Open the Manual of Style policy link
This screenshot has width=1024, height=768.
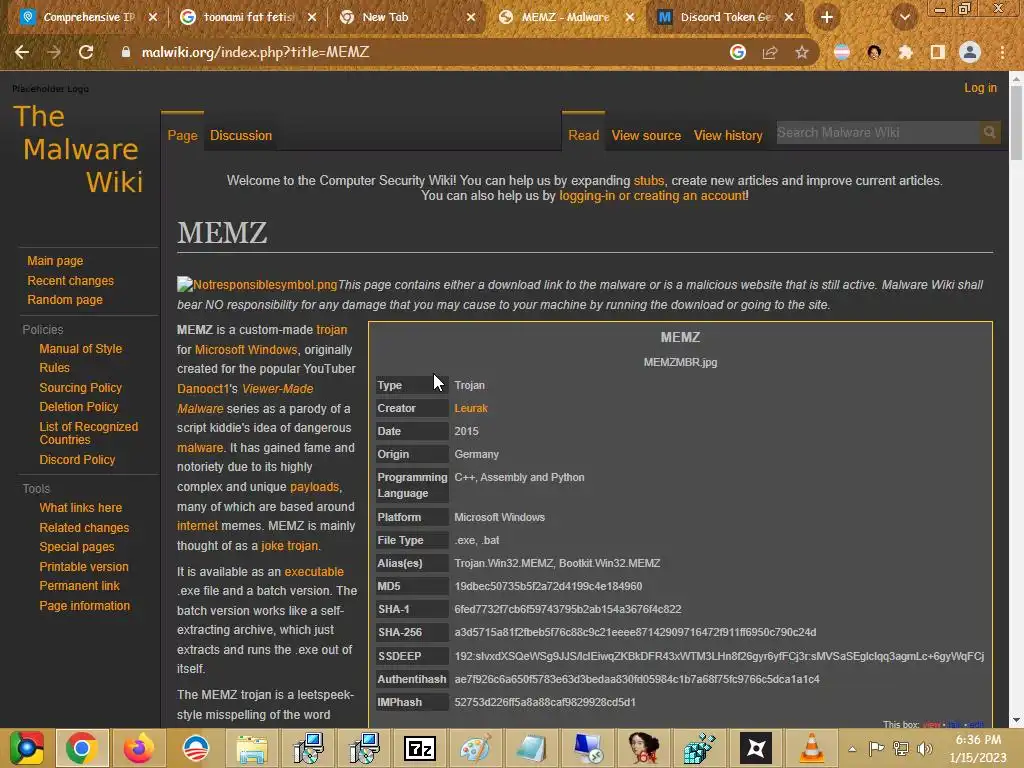80,349
